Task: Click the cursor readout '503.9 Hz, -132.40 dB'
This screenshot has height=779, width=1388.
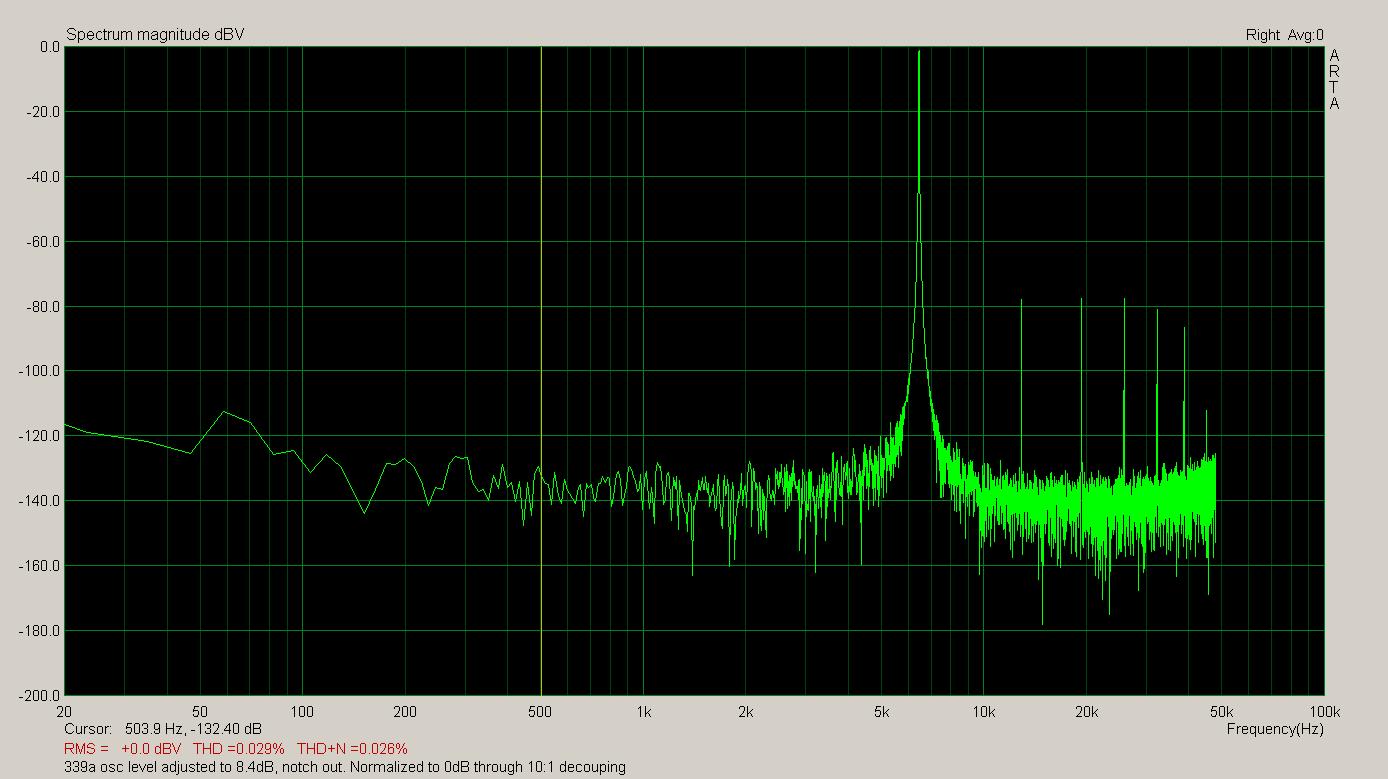Action: pyautogui.click(x=193, y=729)
